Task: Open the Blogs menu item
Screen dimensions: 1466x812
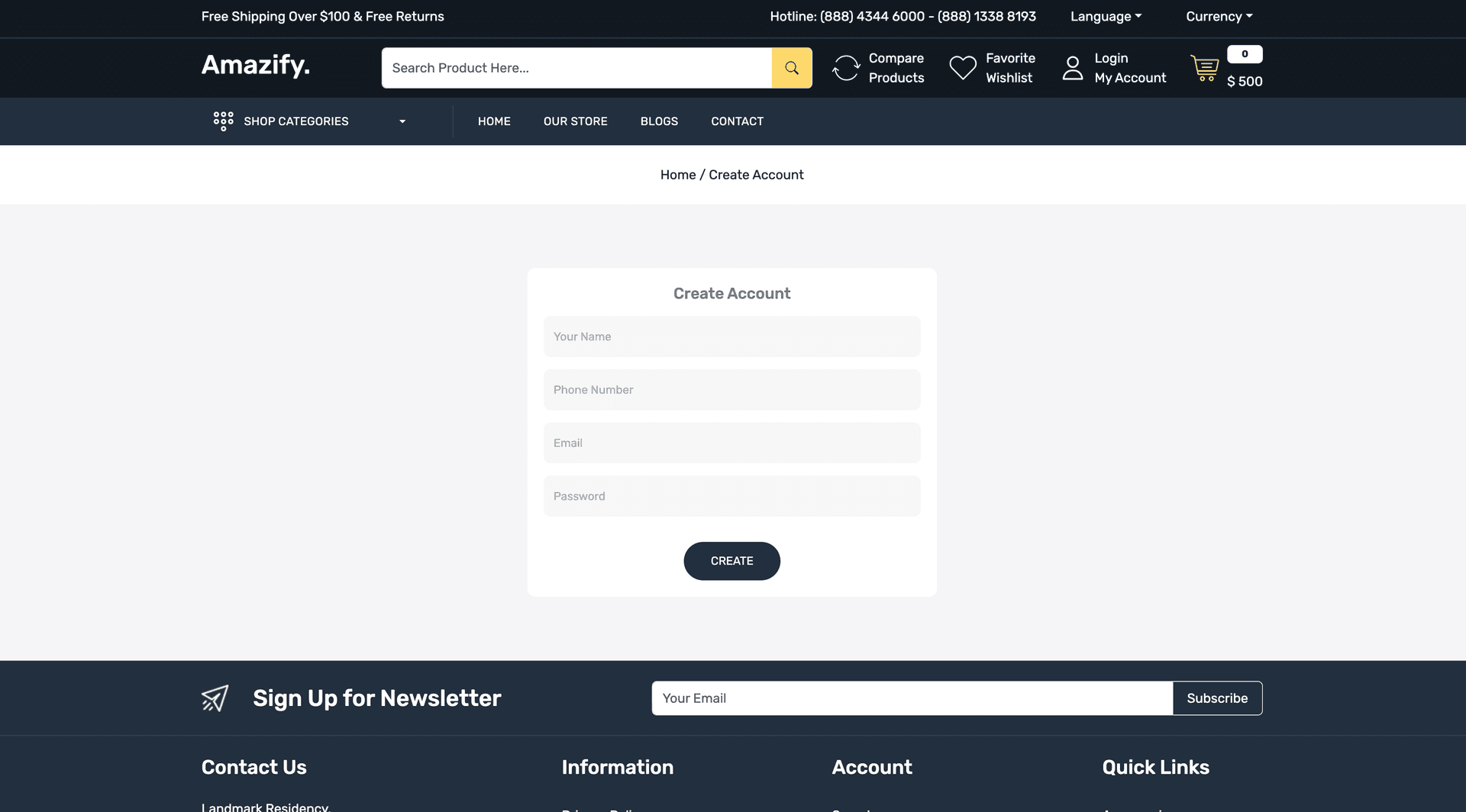Action: click(659, 121)
